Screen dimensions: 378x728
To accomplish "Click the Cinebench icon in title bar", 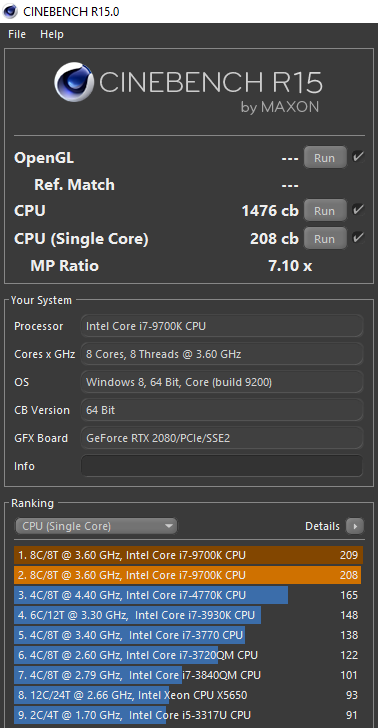I will tap(10, 11).
